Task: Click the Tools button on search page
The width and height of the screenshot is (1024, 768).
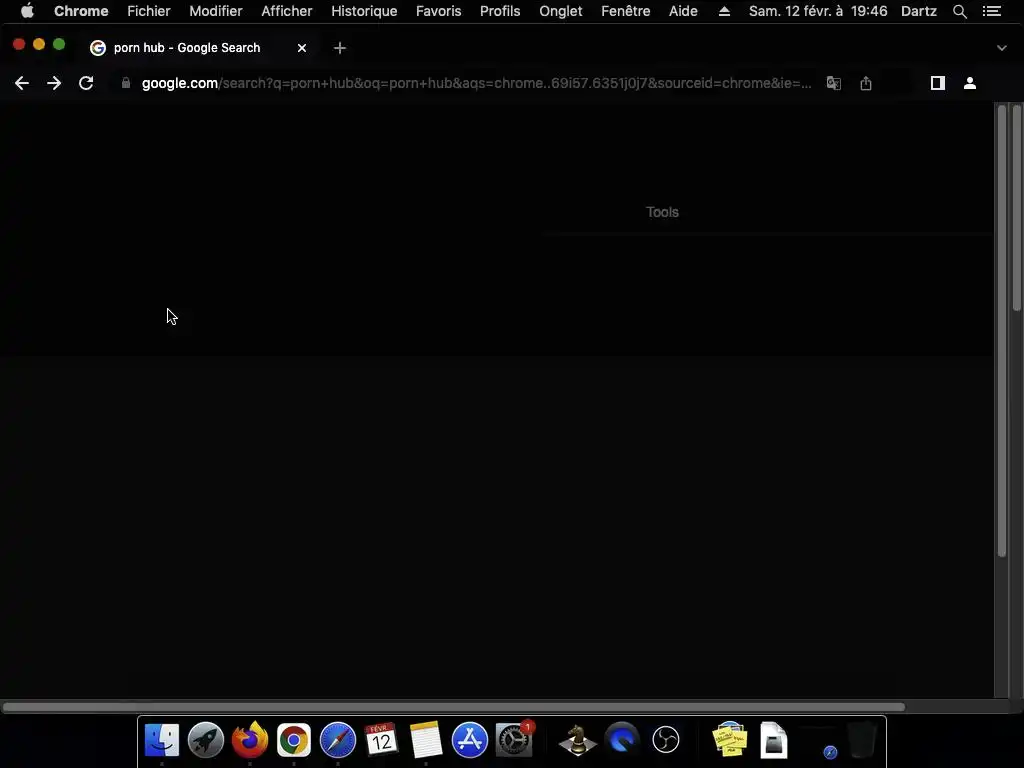Action: pos(662,212)
